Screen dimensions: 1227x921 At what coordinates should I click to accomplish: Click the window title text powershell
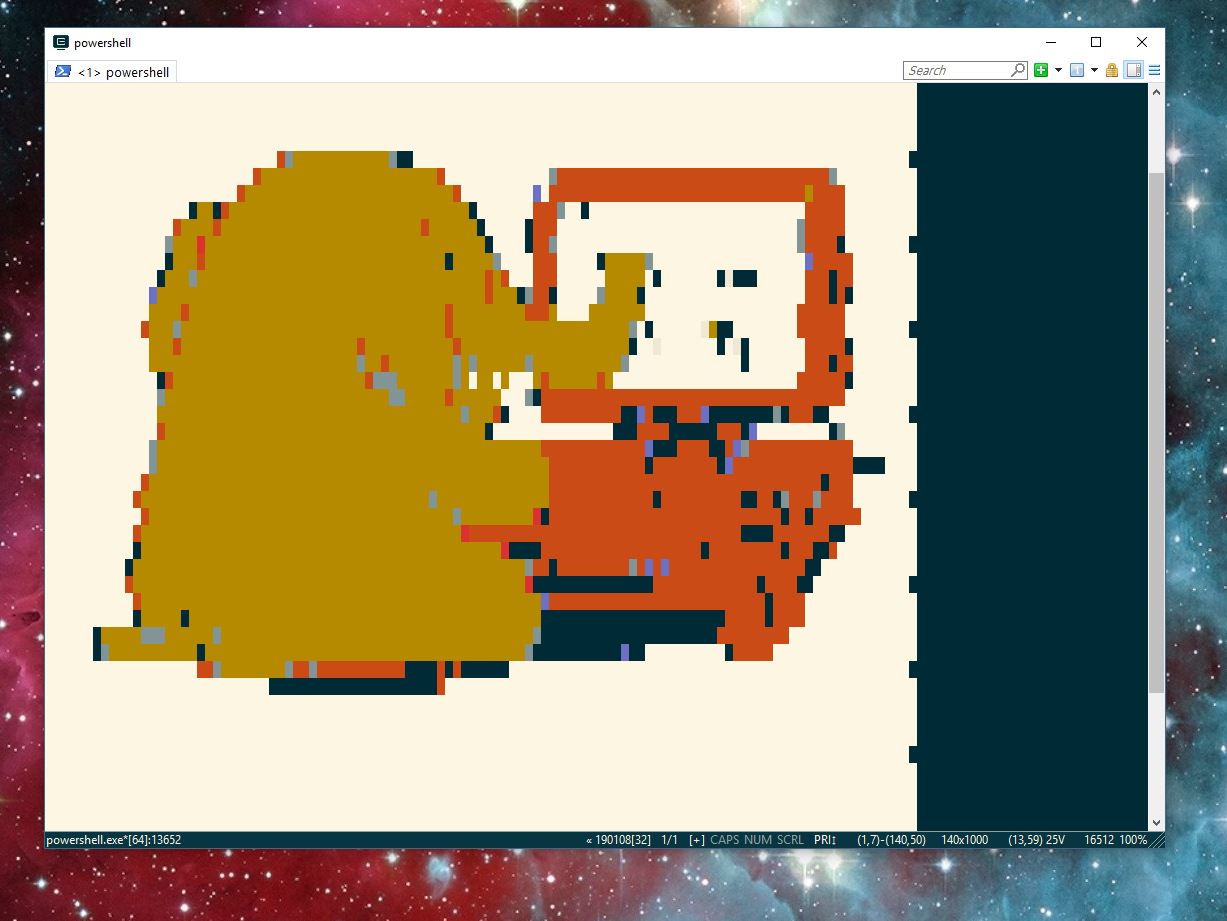[102, 43]
